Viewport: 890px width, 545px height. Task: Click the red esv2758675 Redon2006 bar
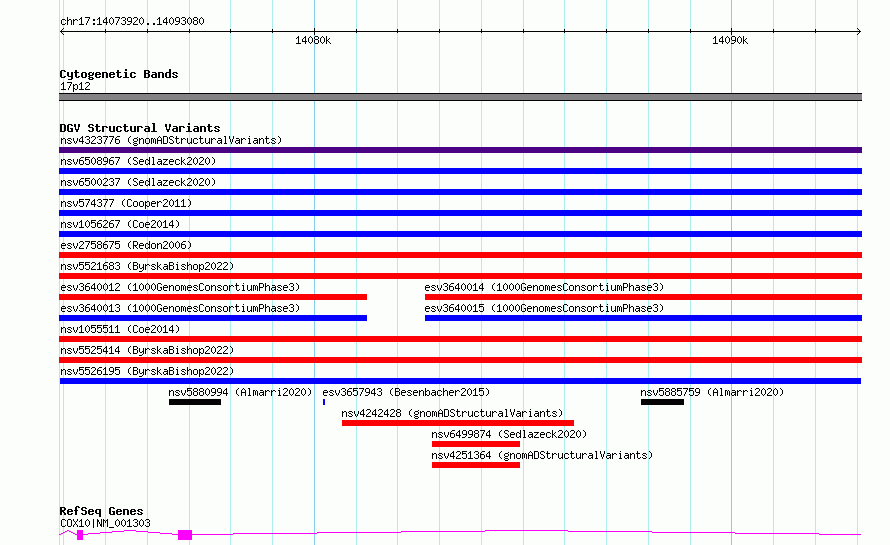[460, 255]
